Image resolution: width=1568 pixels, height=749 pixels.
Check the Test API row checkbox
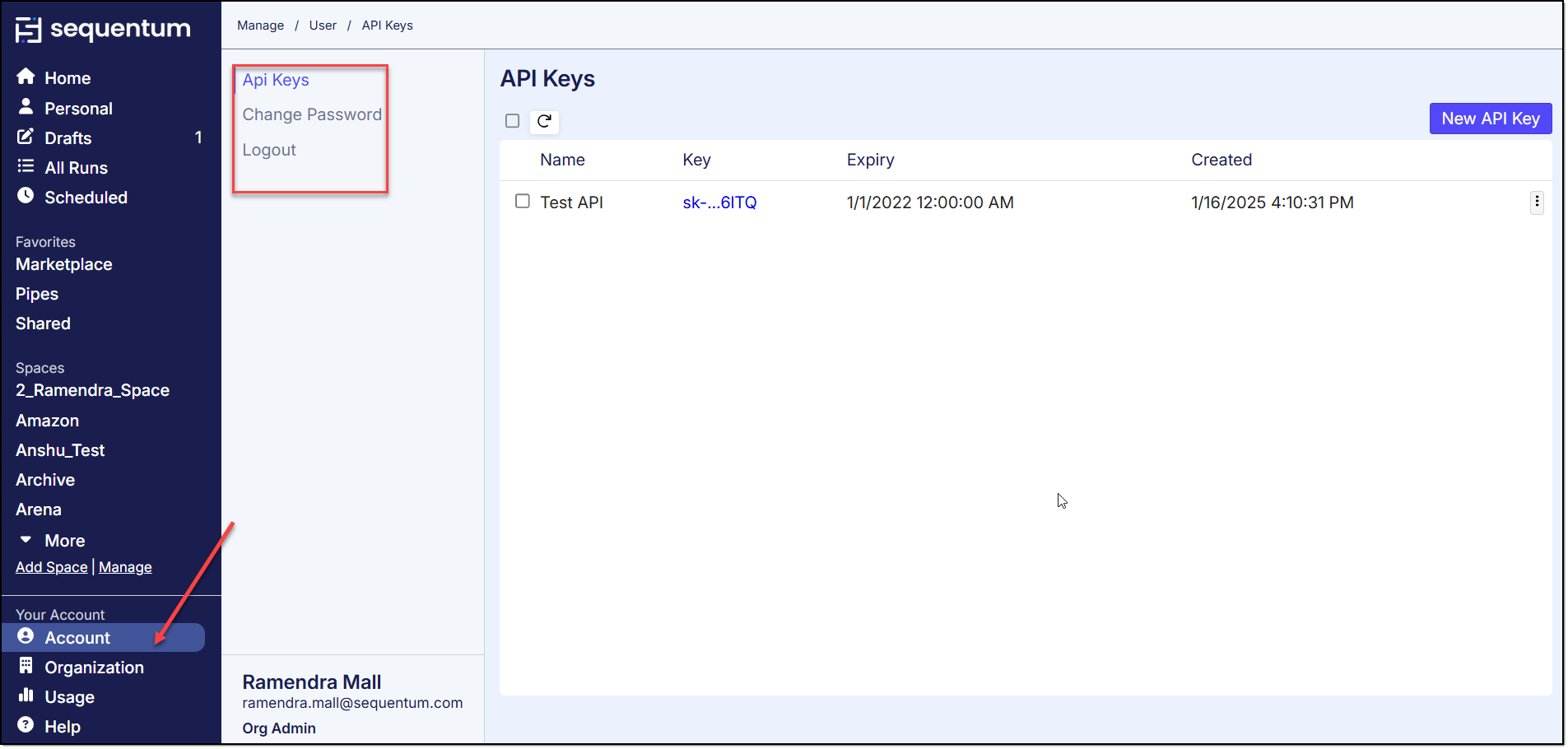522,201
